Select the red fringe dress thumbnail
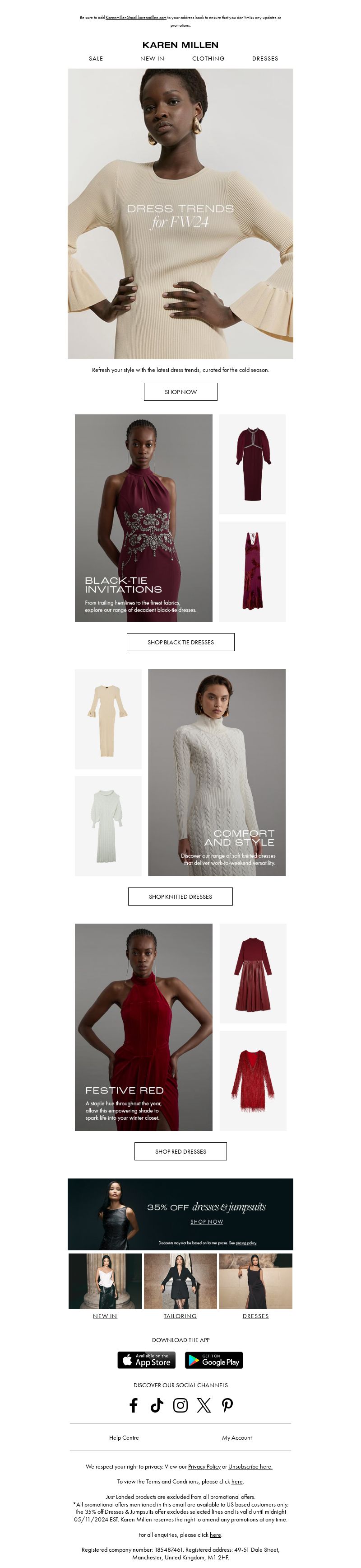Image resolution: width=361 pixels, height=1568 pixels. pos(253,1080)
